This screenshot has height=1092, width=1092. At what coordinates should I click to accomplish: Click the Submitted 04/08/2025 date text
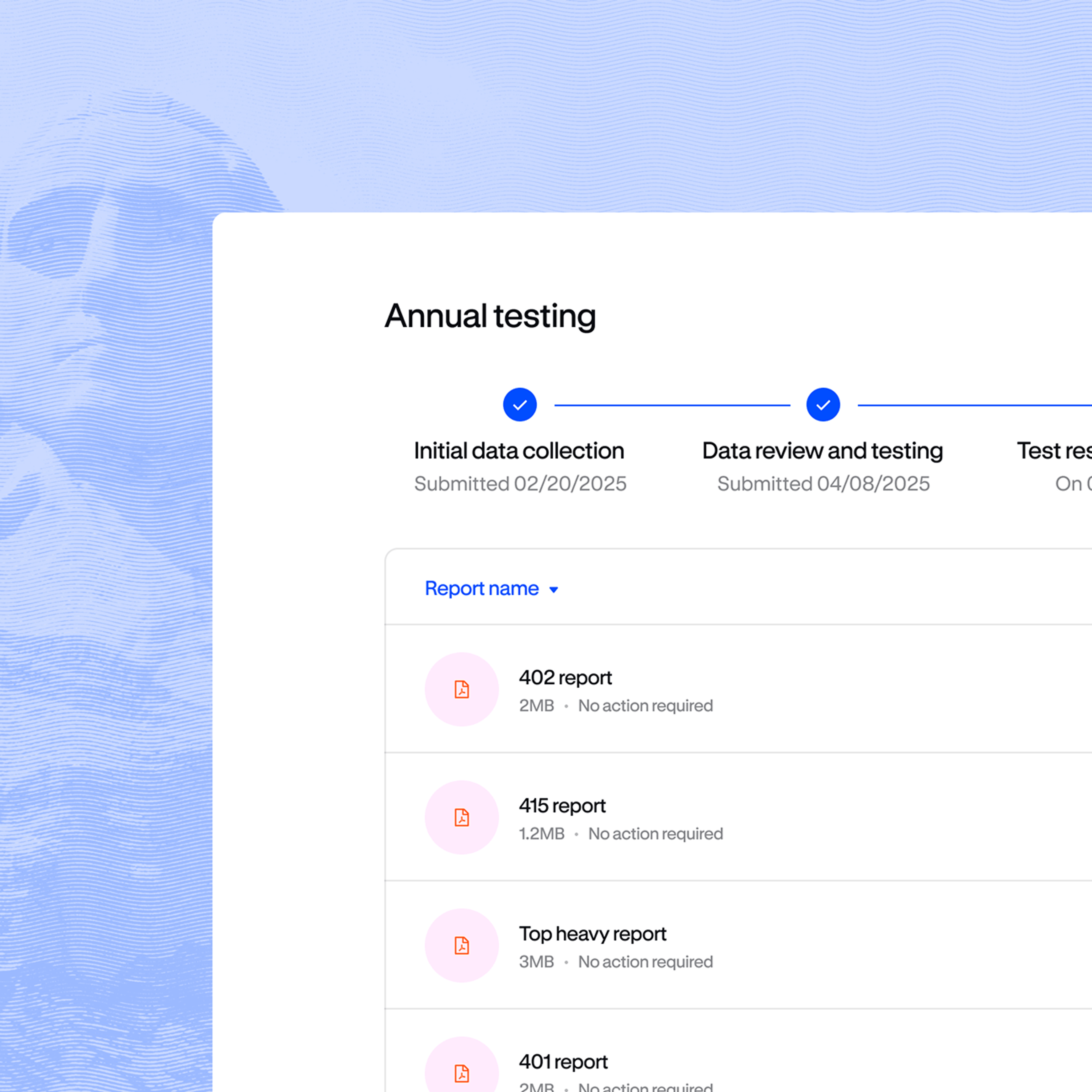pos(823,484)
